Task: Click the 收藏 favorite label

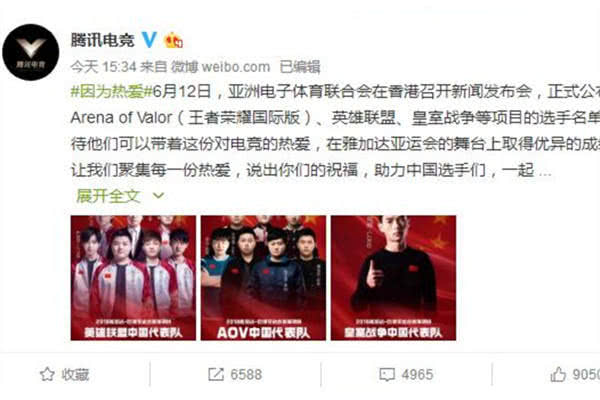Action: coord(75,374)
